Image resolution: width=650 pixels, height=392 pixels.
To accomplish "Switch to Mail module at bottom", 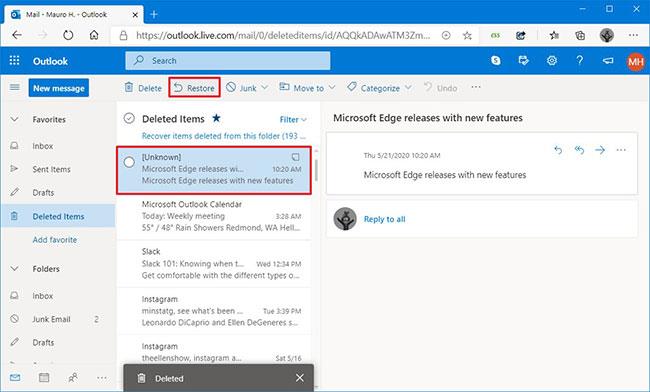I will coord(15,377).
